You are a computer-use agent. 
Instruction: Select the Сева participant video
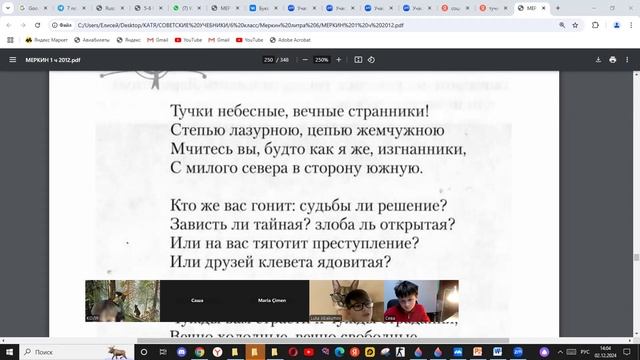click(x=421, y=301)
